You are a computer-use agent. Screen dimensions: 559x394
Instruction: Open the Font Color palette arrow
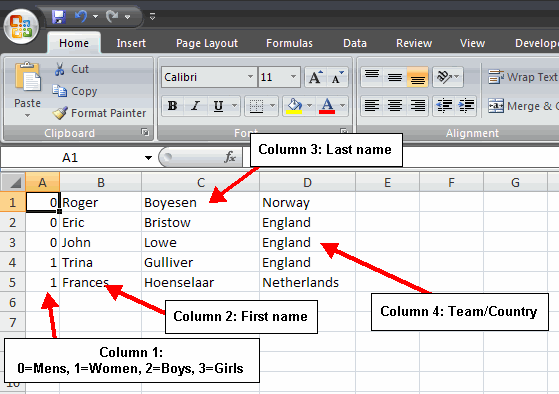(343, 106)
